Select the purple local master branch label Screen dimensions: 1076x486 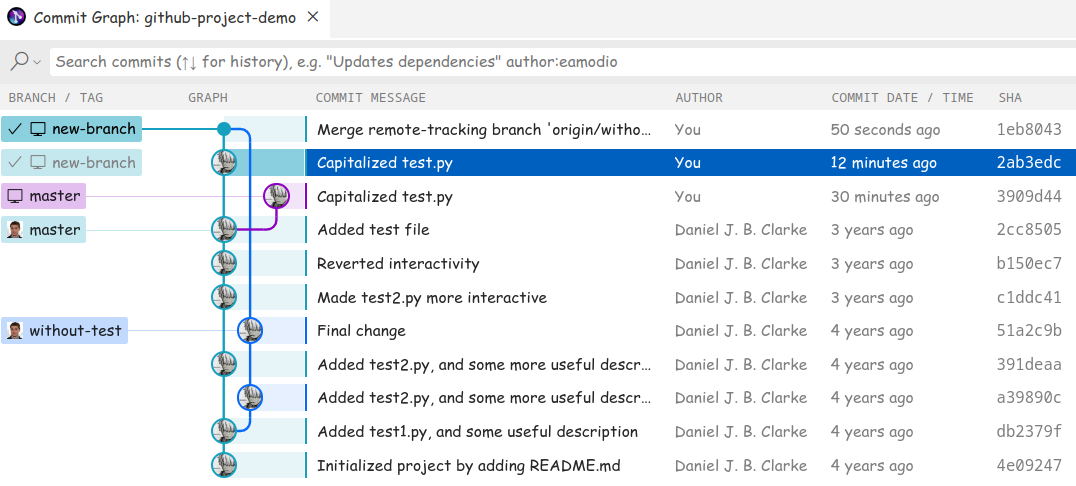44,196
